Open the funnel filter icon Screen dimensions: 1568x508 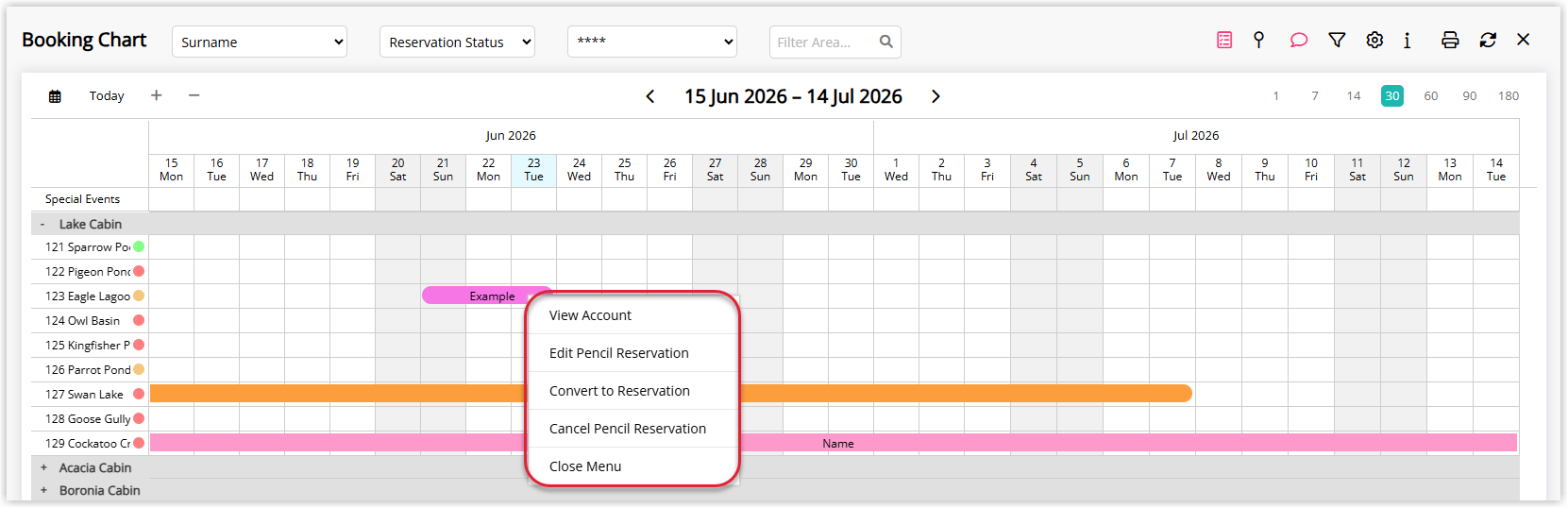pyautogui.click(x=1337, y=40)
